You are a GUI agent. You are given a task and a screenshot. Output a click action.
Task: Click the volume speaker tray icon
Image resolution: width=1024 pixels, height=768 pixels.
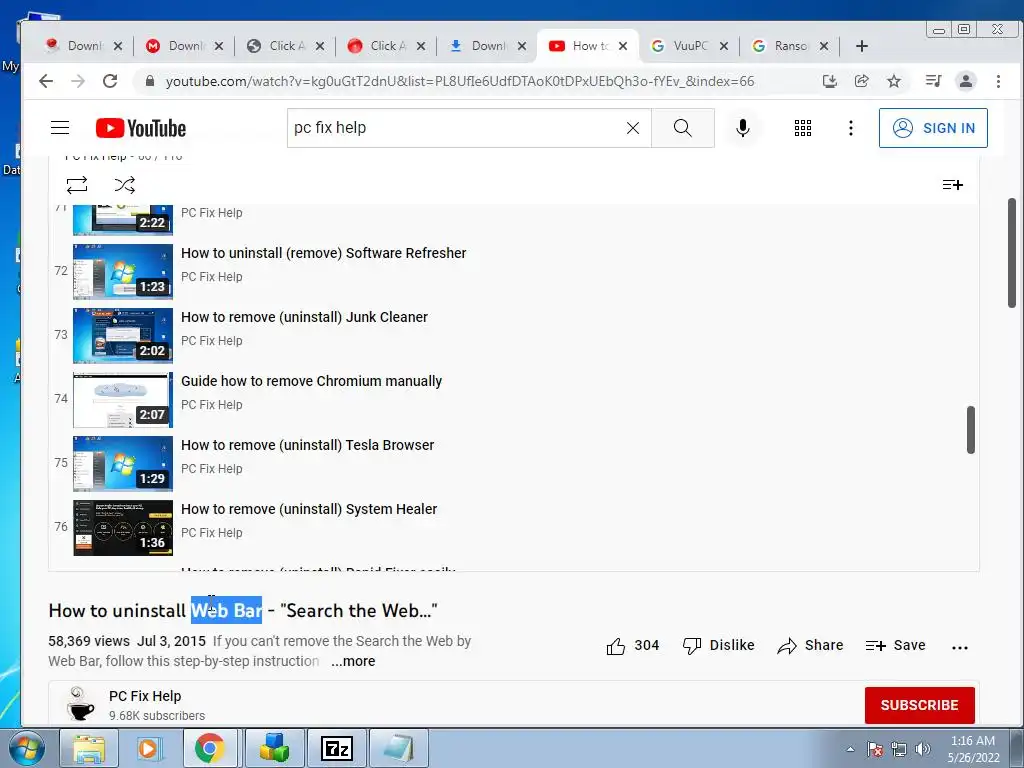click(x=923, y=749)
